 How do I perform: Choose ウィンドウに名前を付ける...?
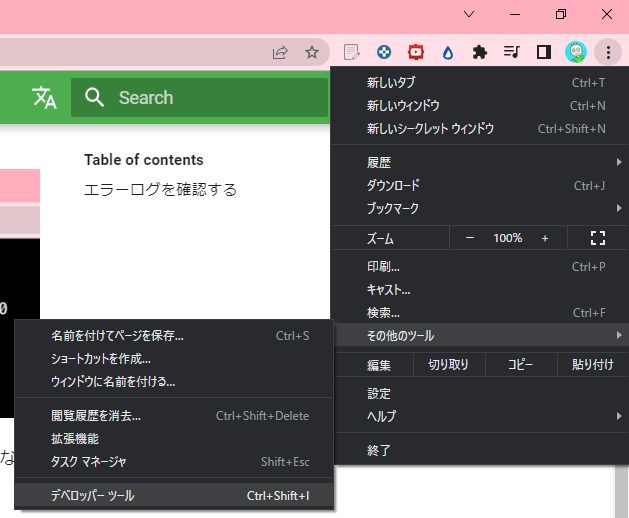[174, 381]
